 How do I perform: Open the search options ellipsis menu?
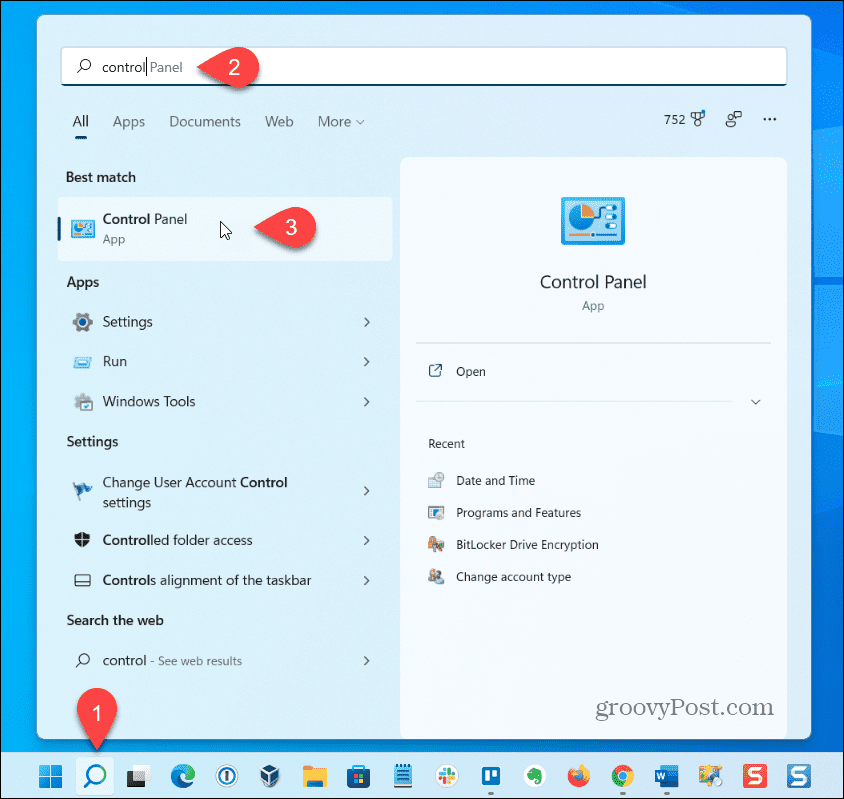point(769,119)
